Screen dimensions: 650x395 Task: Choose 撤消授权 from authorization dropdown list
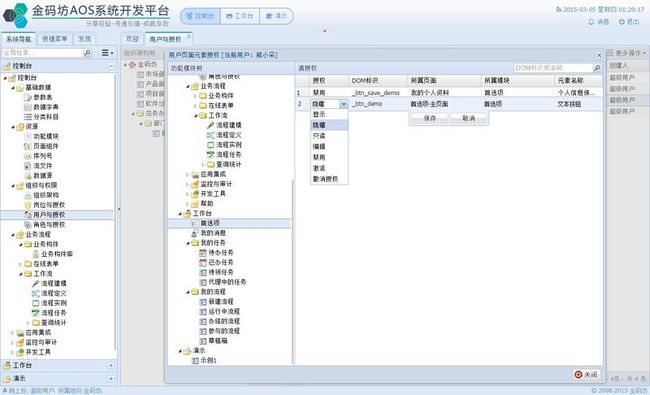click(329, 179)
